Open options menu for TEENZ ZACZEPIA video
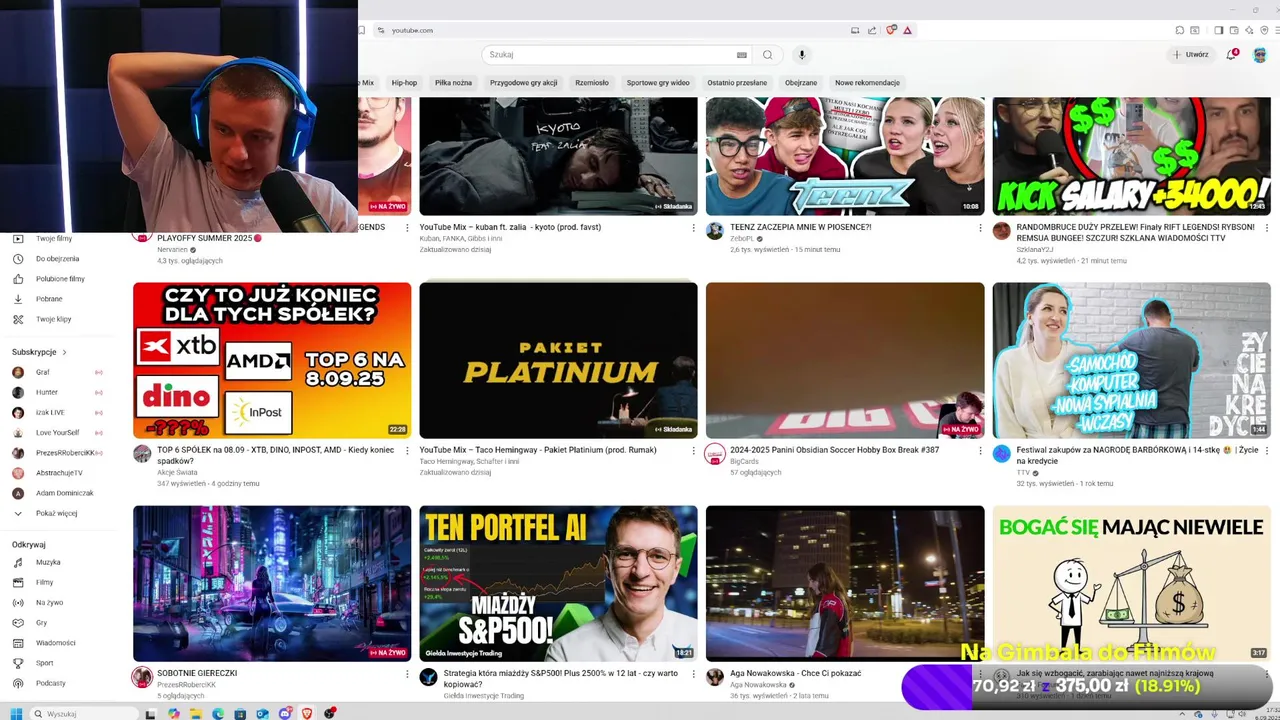Screen dimensions: 1280x720 tap(980, 228)
